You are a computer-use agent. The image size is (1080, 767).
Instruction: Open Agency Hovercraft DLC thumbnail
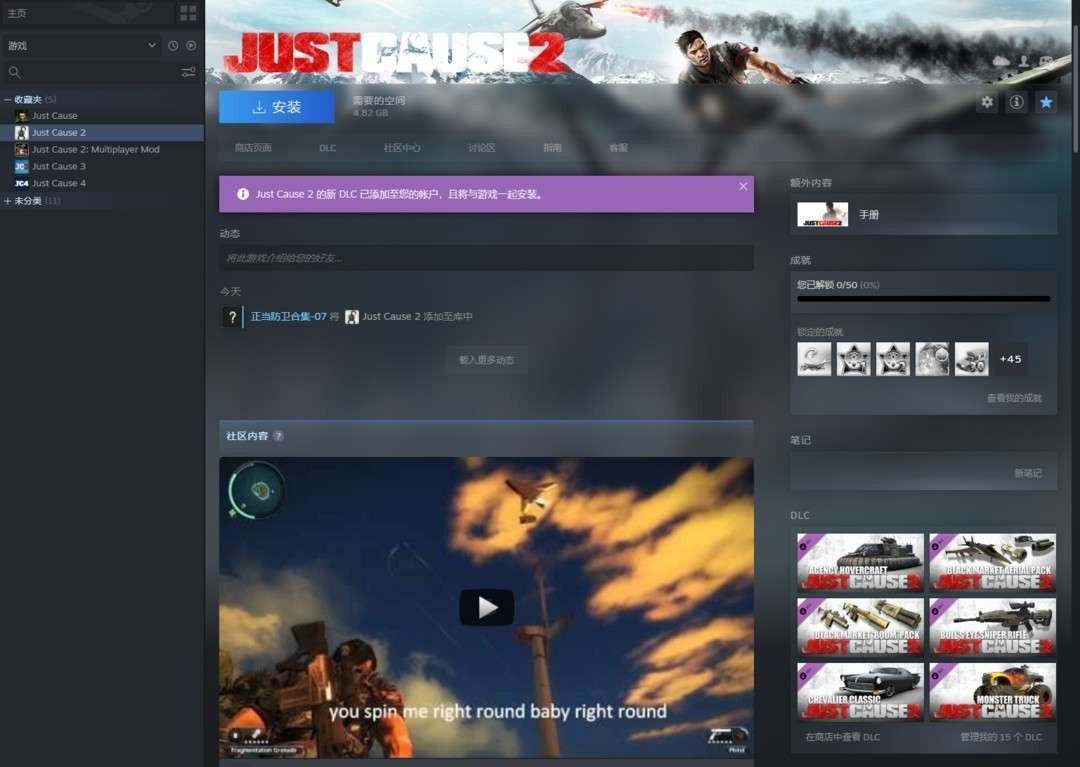coord(860,562)
